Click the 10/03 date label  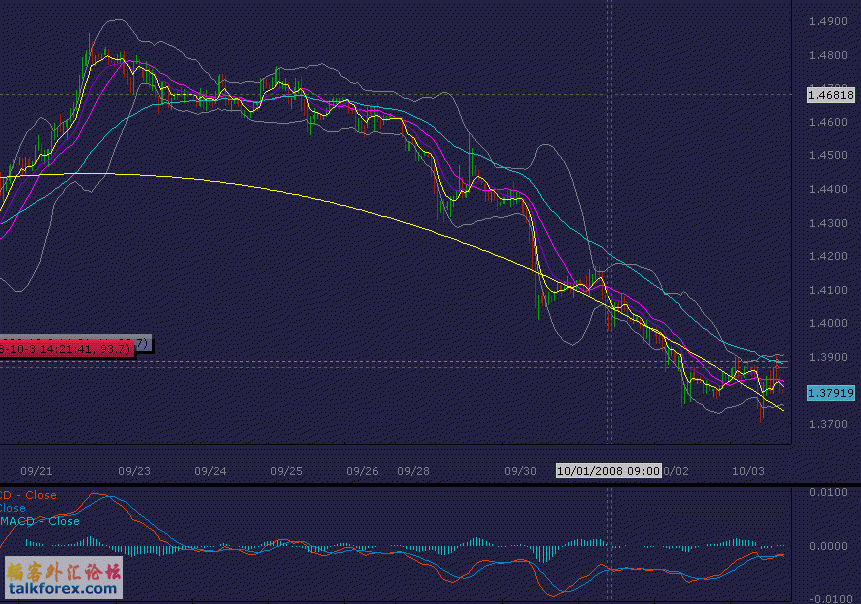click(x=748, y=471)
